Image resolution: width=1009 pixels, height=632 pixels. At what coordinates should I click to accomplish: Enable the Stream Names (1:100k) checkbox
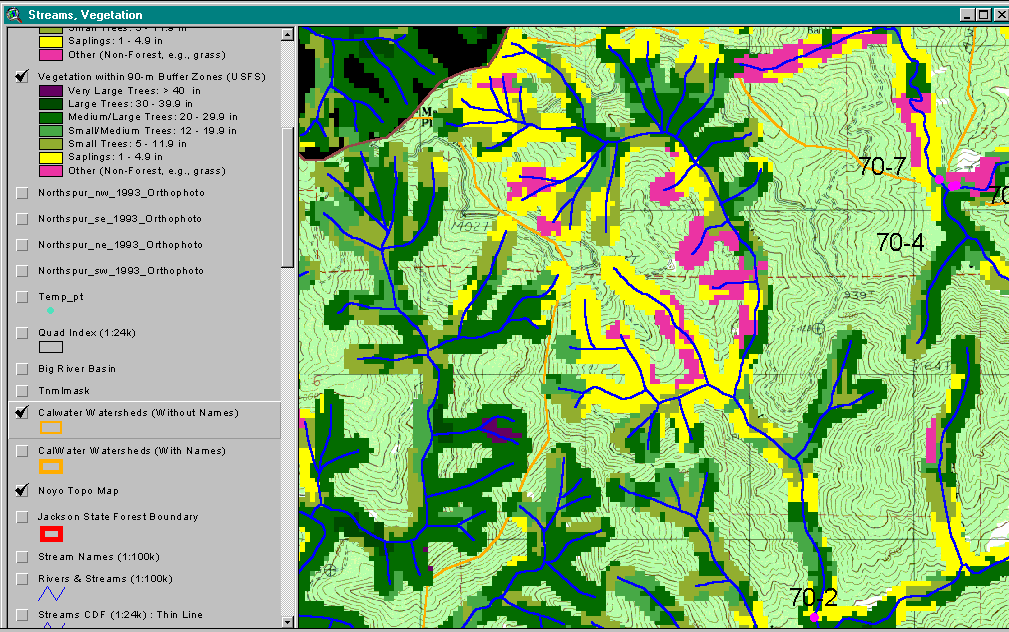click(x=22, y=557)
